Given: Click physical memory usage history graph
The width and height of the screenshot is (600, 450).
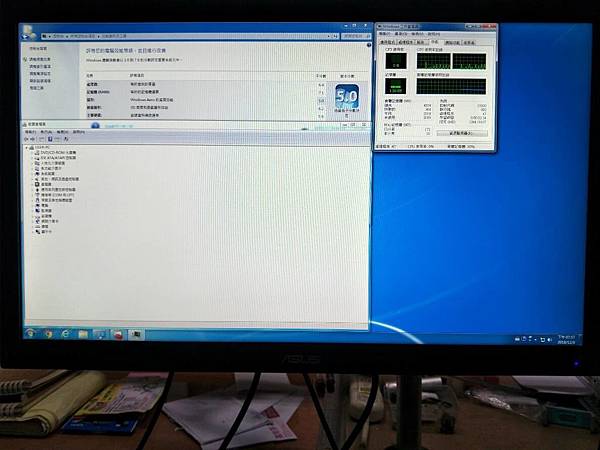Looking at the screenshot, I should [x=452, y=86].
